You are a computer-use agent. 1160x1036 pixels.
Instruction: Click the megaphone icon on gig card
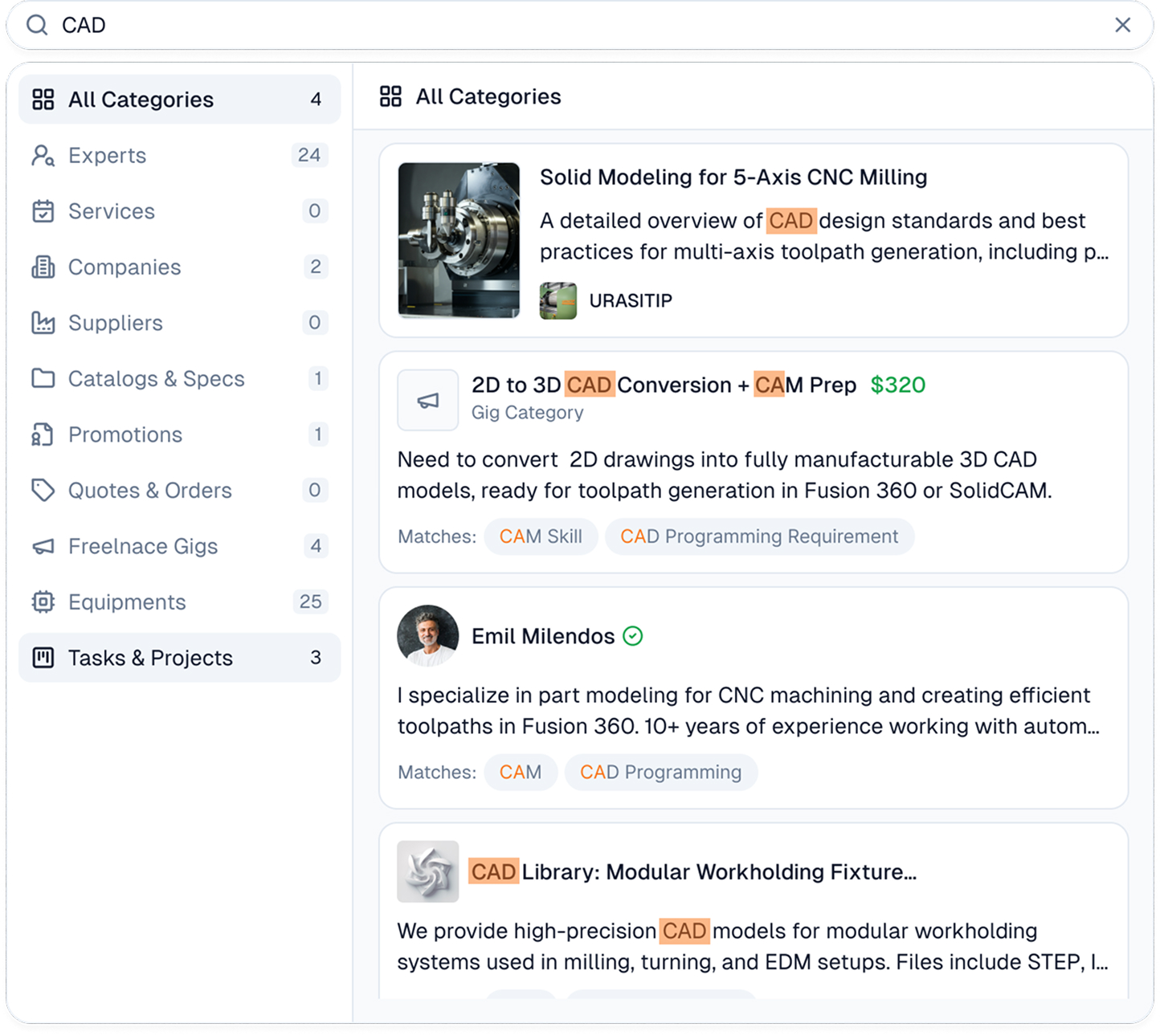click(x=428, y=400)
